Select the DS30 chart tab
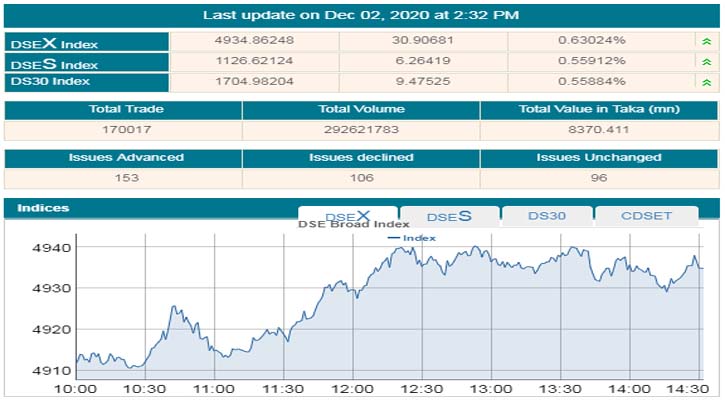Viewport: 725px width, 400px height. click(x=547, y=216)
